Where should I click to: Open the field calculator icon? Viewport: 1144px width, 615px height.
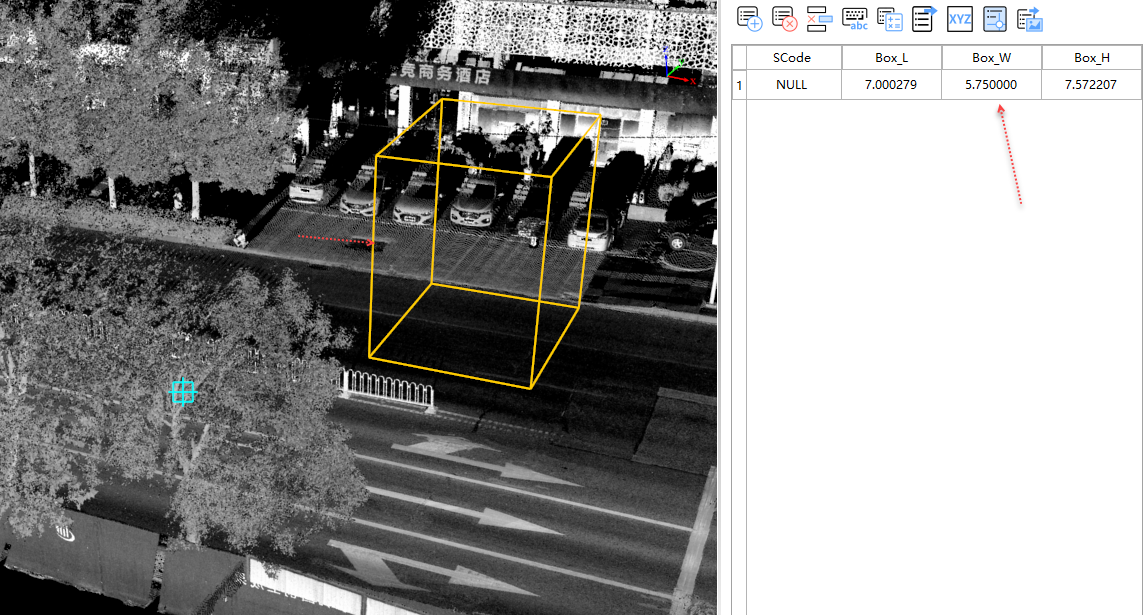(890, 19)
